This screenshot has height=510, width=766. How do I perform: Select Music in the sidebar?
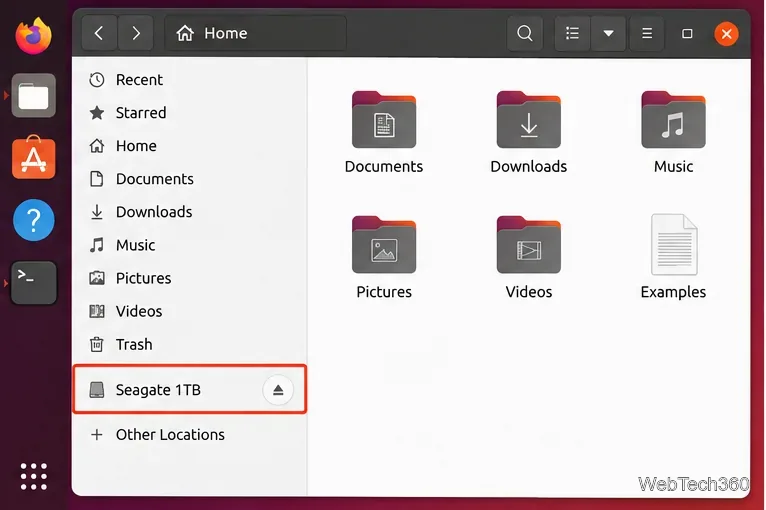coord(190,245)
